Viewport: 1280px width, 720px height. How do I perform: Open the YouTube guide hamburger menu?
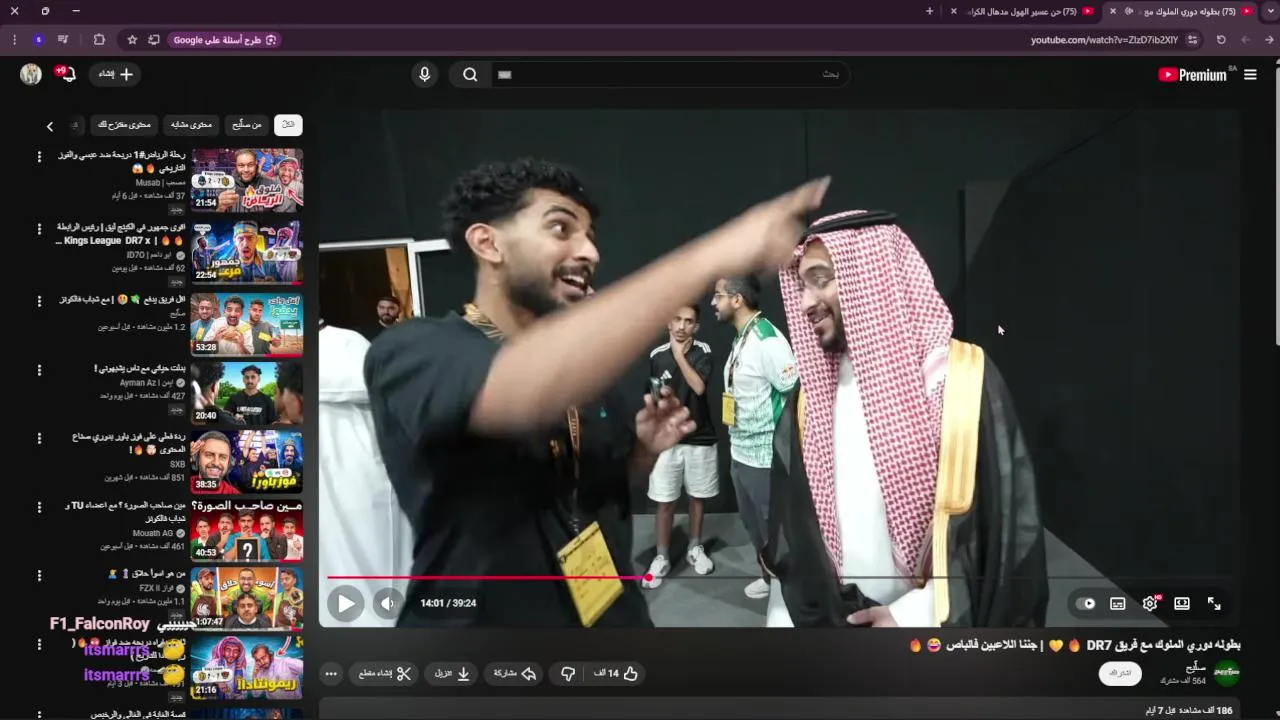[x=1250, y=75]
